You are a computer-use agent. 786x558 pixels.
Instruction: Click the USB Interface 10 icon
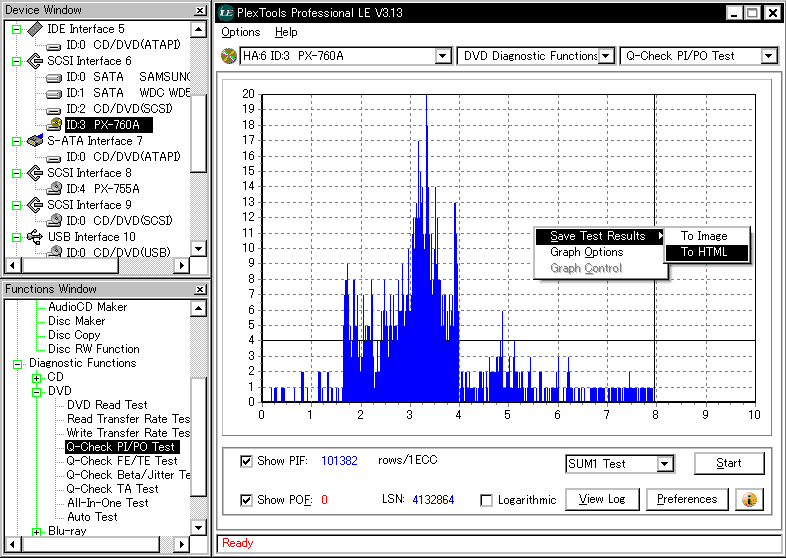point(35,237)
